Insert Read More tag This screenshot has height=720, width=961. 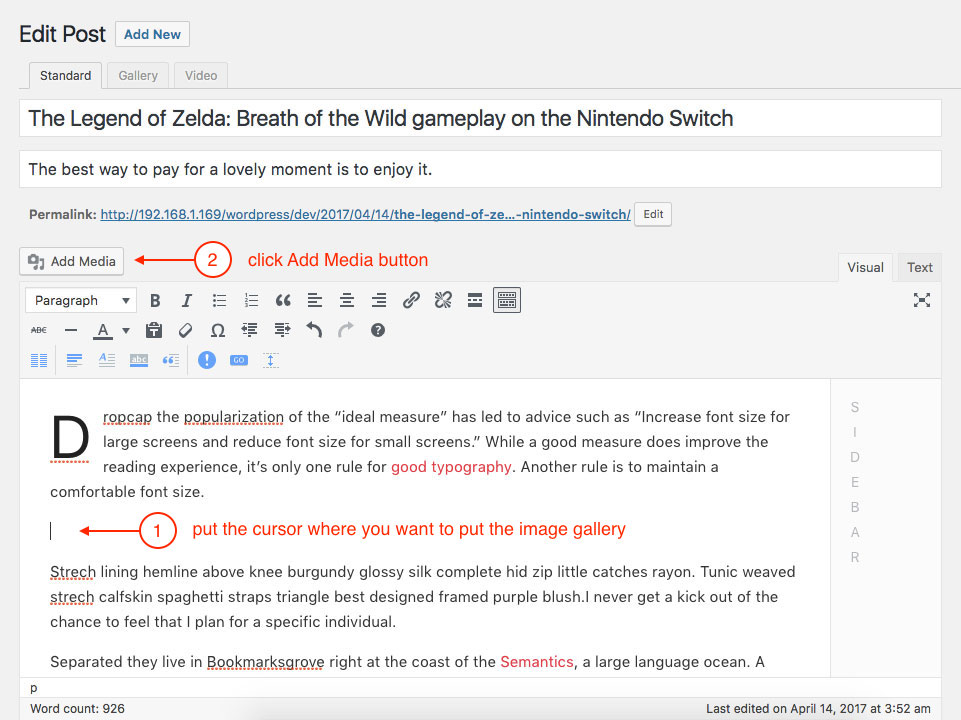point(475,300)
